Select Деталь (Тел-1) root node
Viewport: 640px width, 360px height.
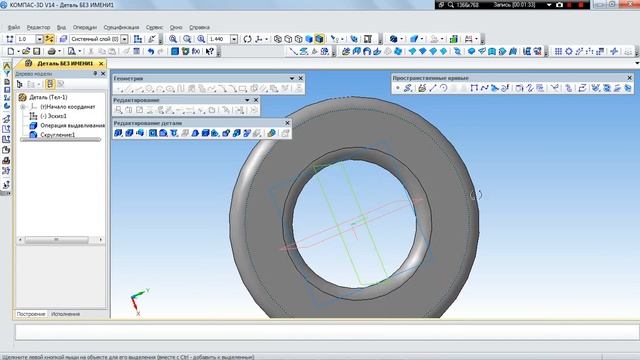point(48,98)
